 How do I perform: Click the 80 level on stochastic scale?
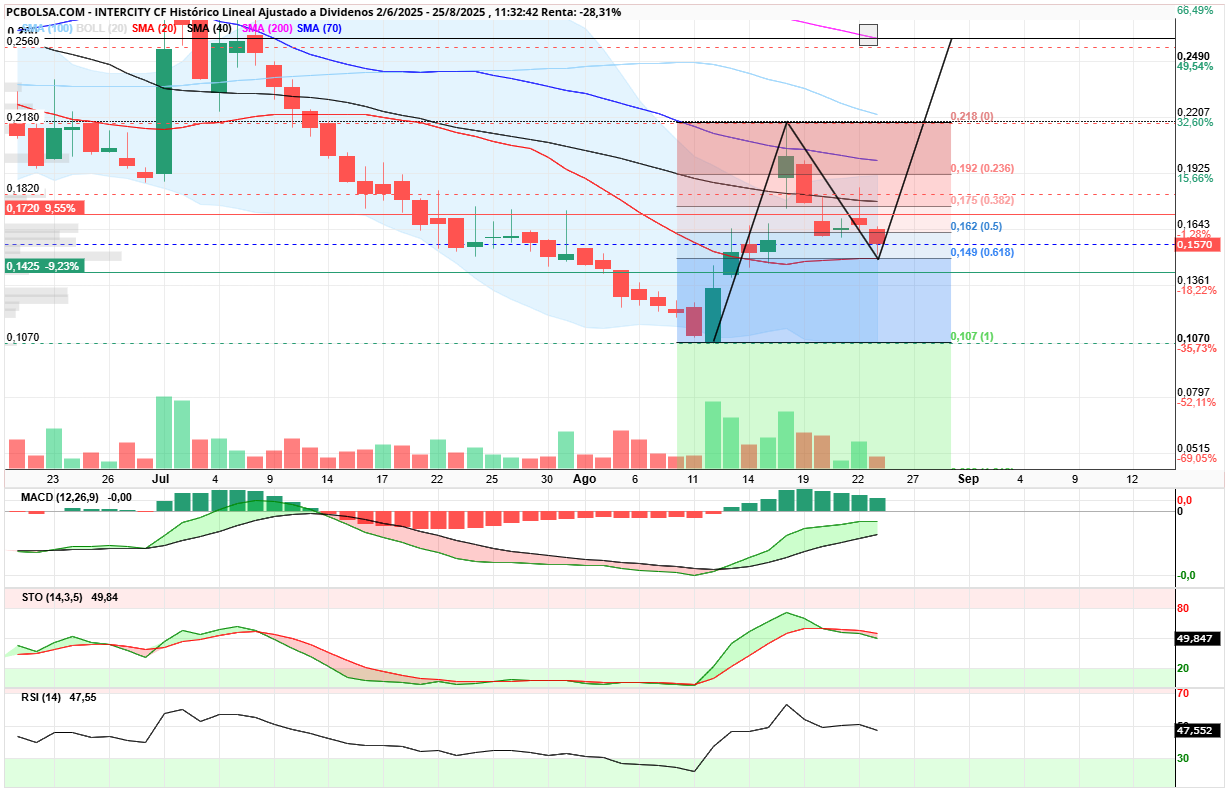(x=1182, y=608)
